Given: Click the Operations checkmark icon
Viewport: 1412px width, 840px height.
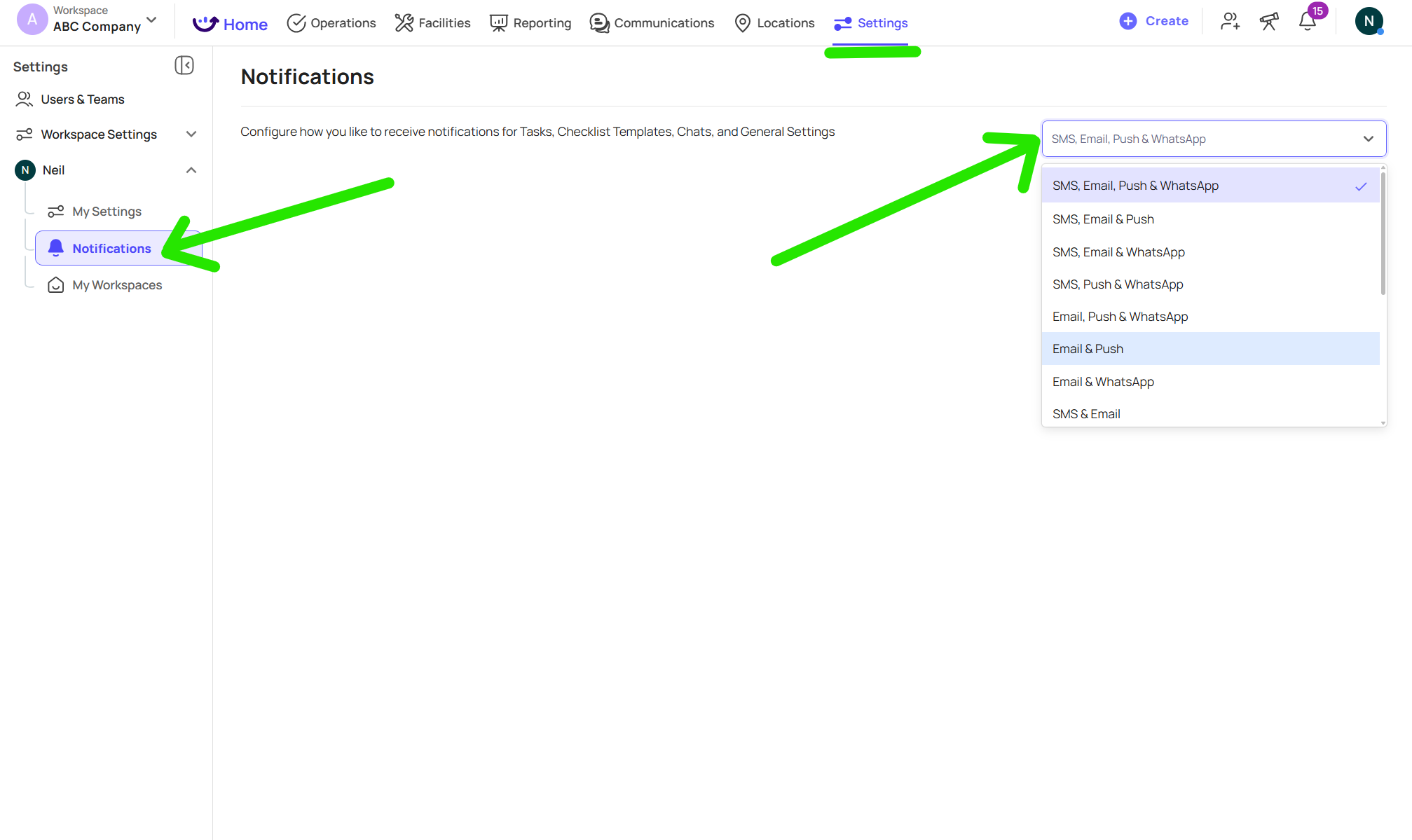Looking at the screenshot, I should coord(296,23).
